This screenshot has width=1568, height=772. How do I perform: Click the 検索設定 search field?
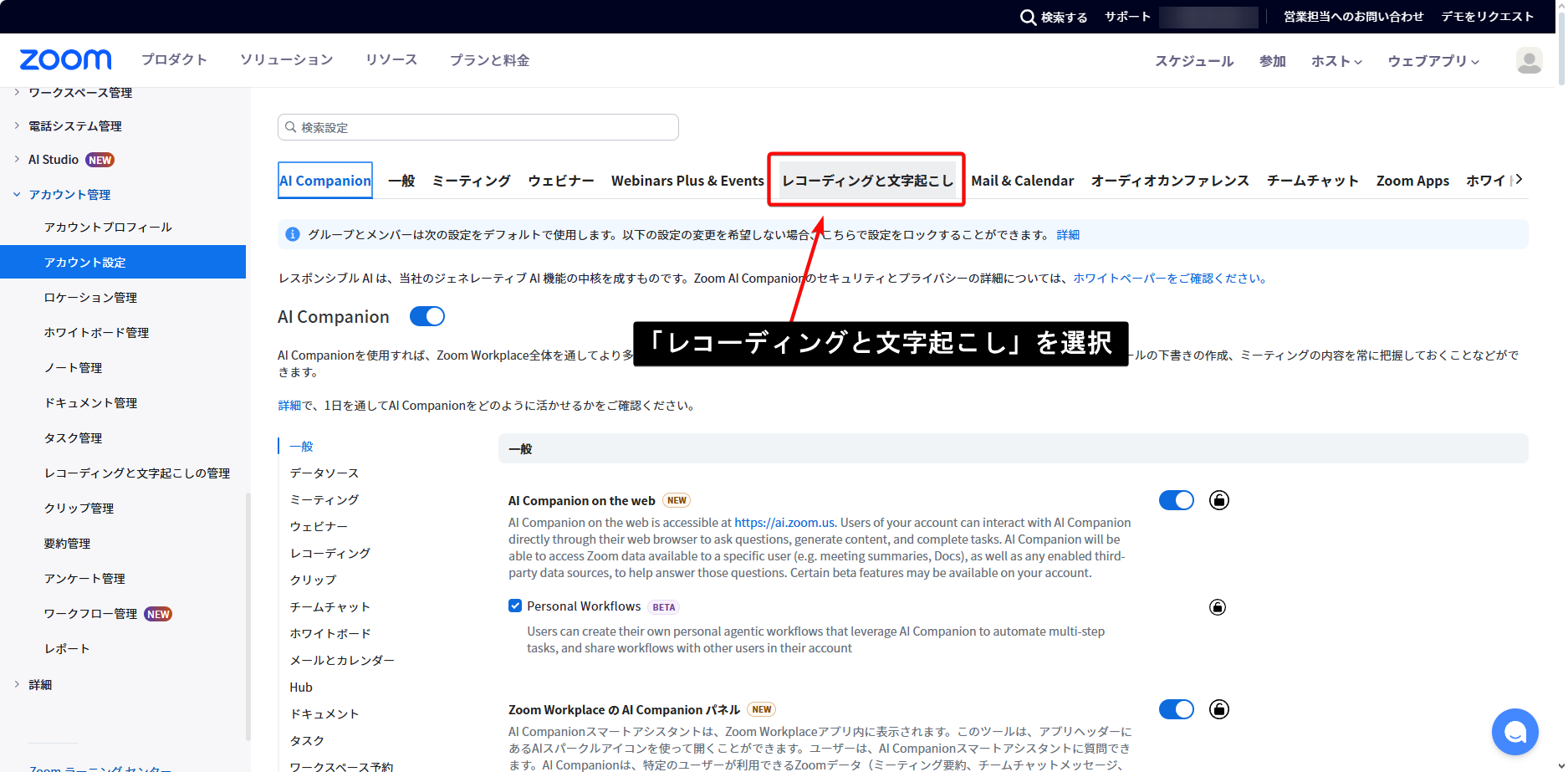(478, 127)
